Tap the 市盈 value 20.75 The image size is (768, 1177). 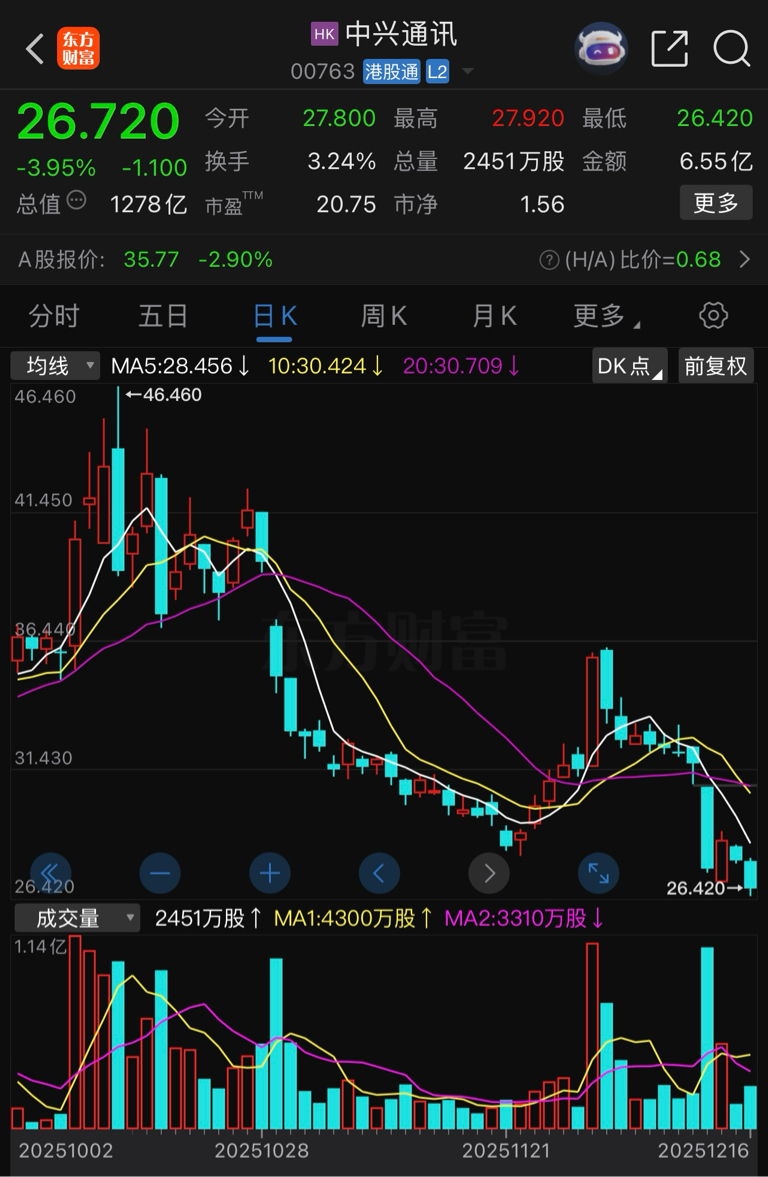346,203
